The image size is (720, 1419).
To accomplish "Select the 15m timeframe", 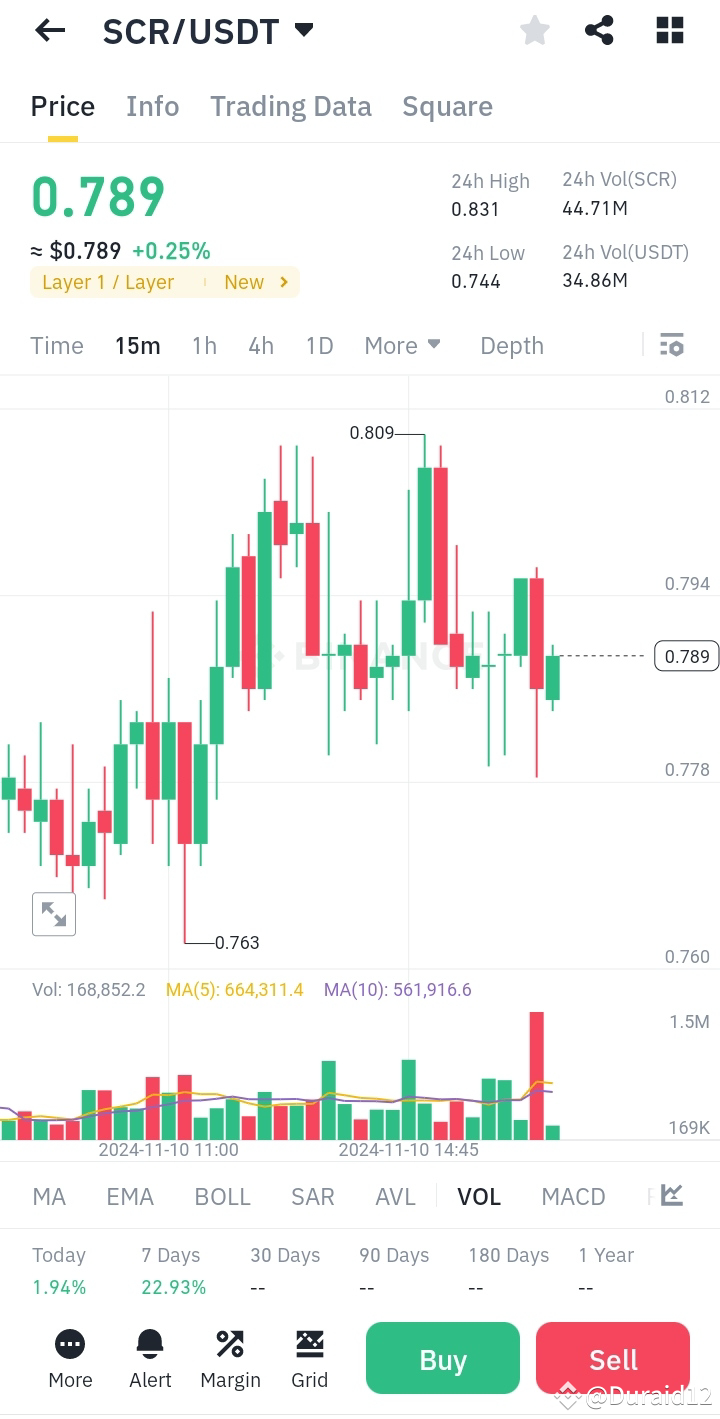I will (138, 345).
